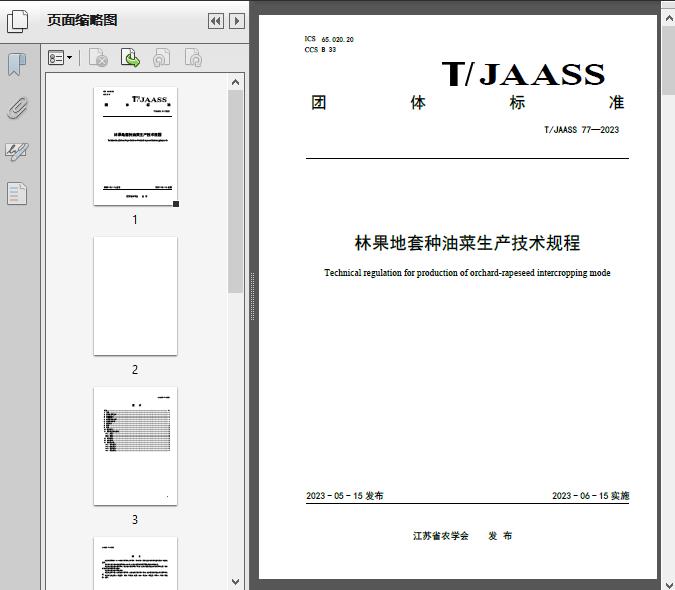Viewport: 675px width, 590px height.
Task: Click page label 3 under thumbnail
Action: click(x=135, y=519)
